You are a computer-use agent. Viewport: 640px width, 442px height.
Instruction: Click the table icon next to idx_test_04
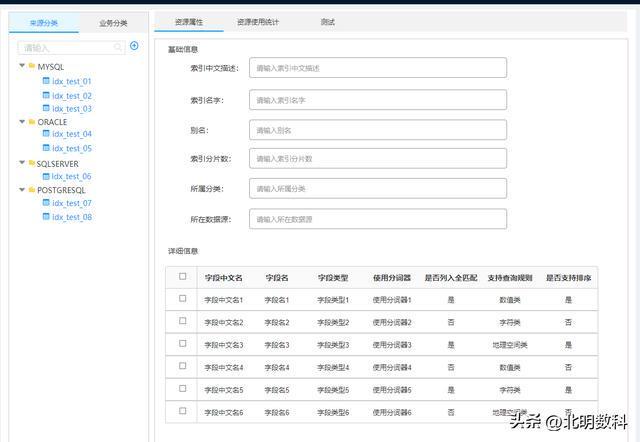pyautogui.click(x=46, y=133)
